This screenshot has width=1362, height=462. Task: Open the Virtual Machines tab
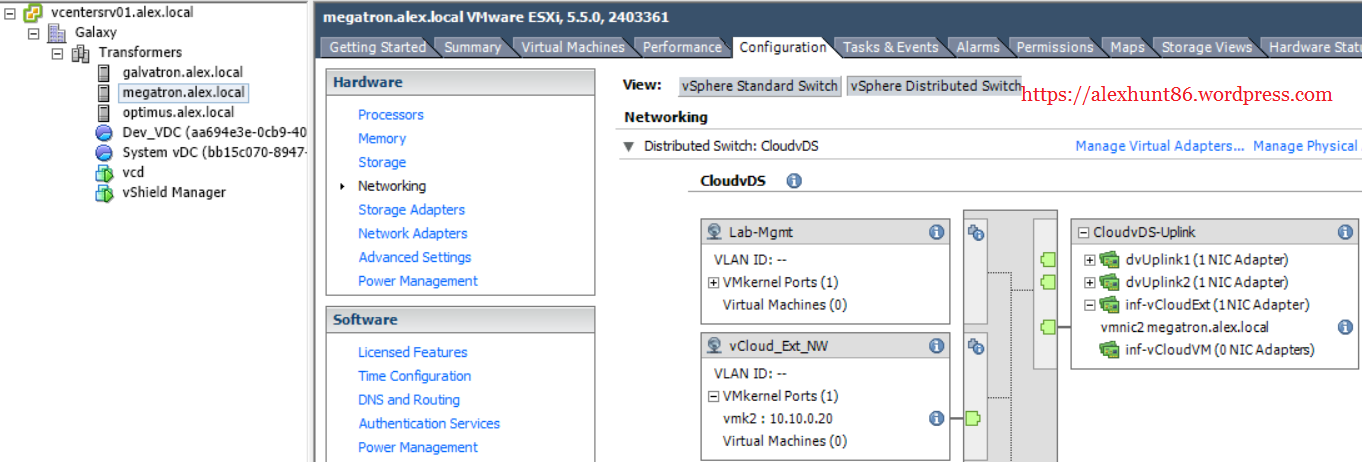[x=573, y=47]
